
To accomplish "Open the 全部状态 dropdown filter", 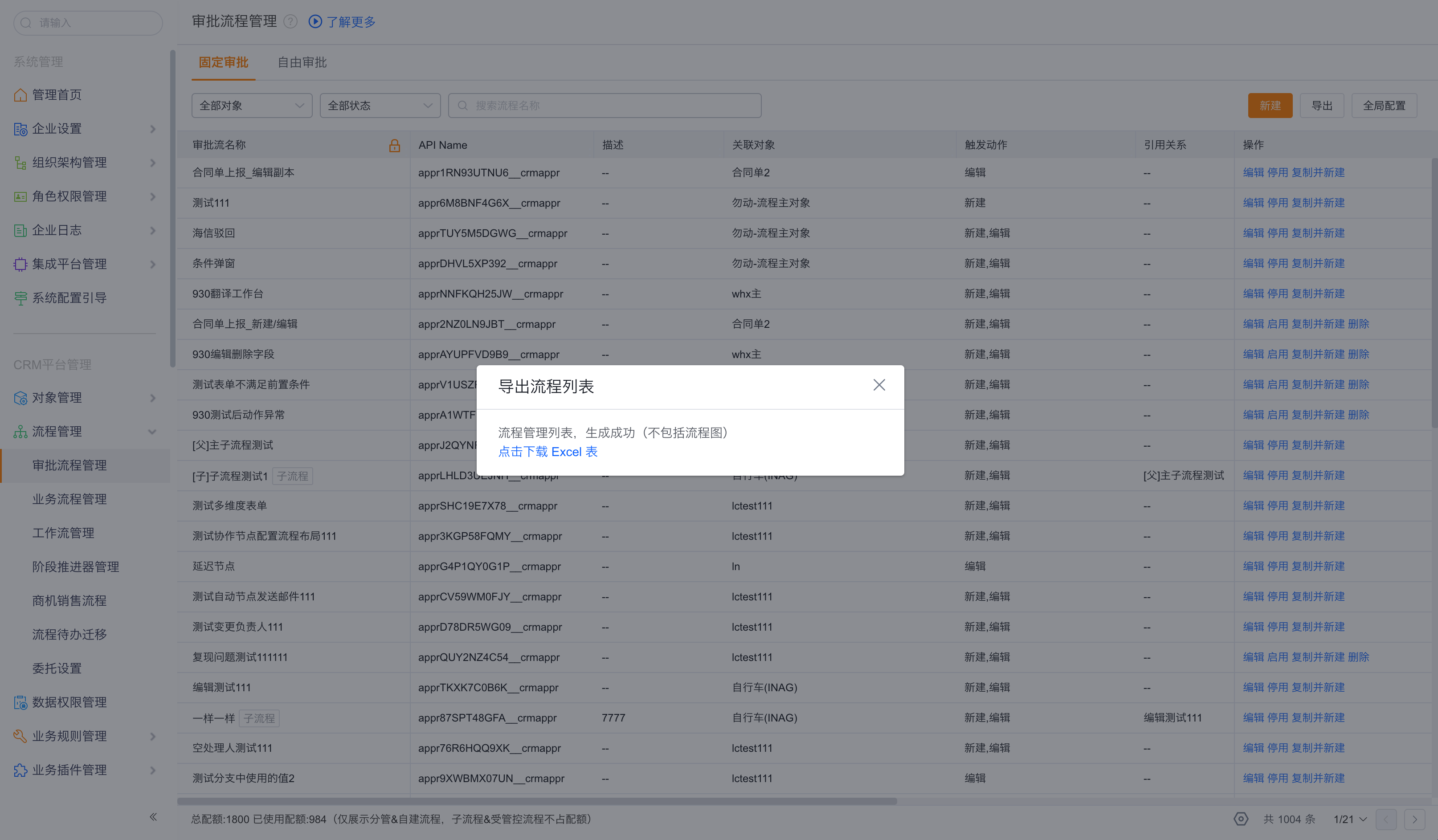I will (x=380, y=106).
